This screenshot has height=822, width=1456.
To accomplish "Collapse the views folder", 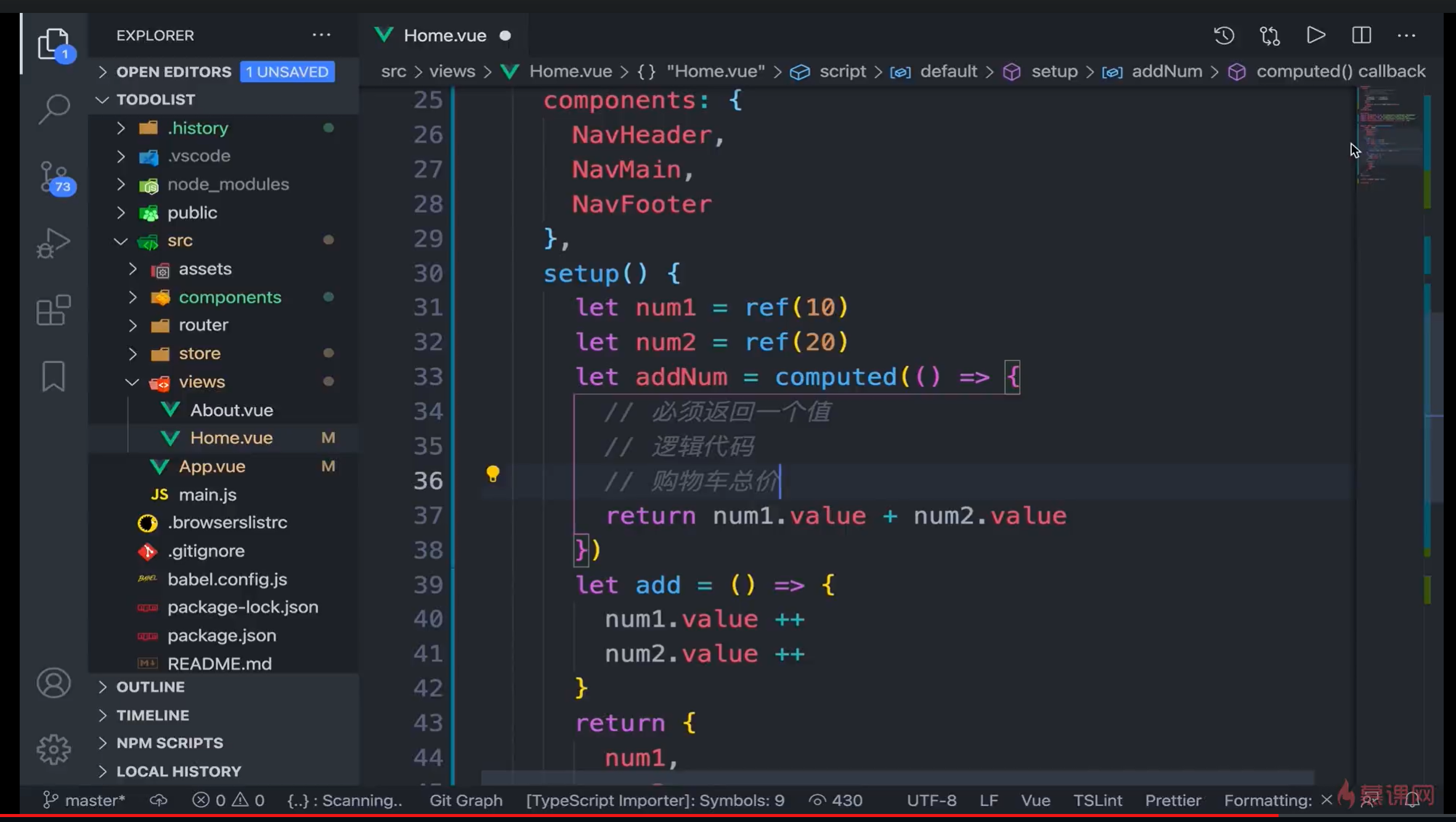I will click(x=201, y=382).
